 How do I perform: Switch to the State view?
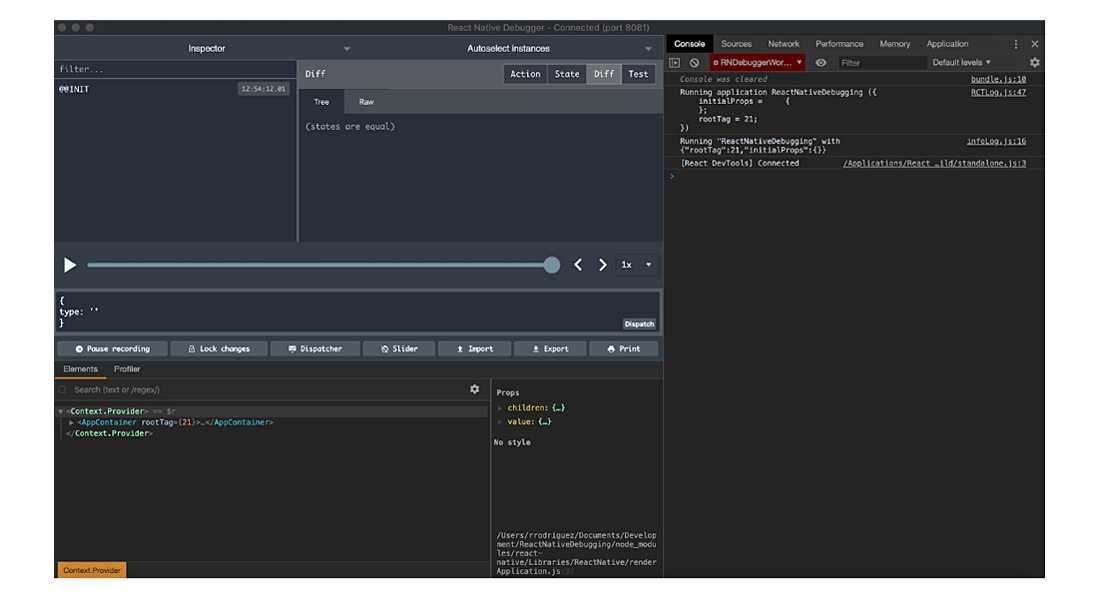pyautogui.click(x=567, y=74)
